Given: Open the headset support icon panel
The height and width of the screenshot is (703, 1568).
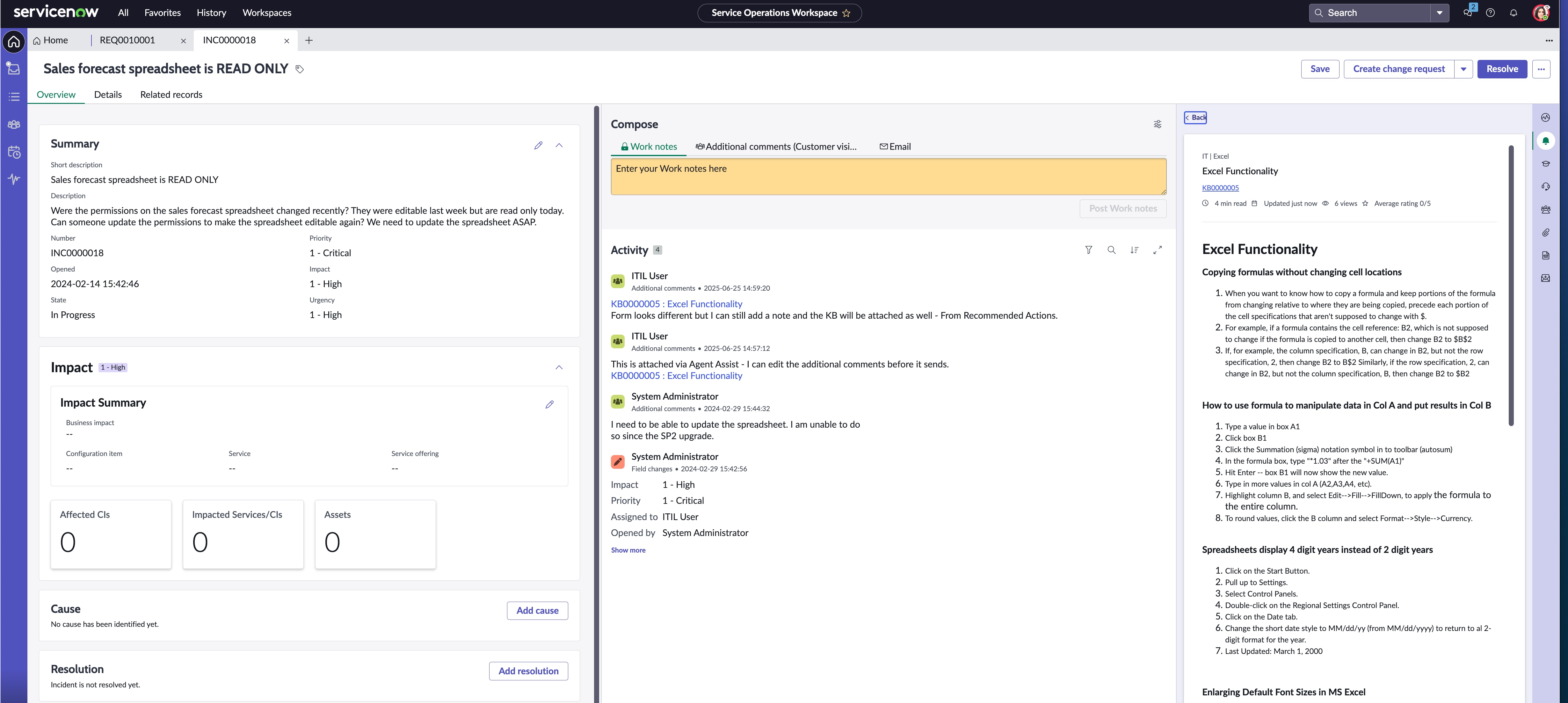Looking at the screenshot, I should [x=1545, y=187].
